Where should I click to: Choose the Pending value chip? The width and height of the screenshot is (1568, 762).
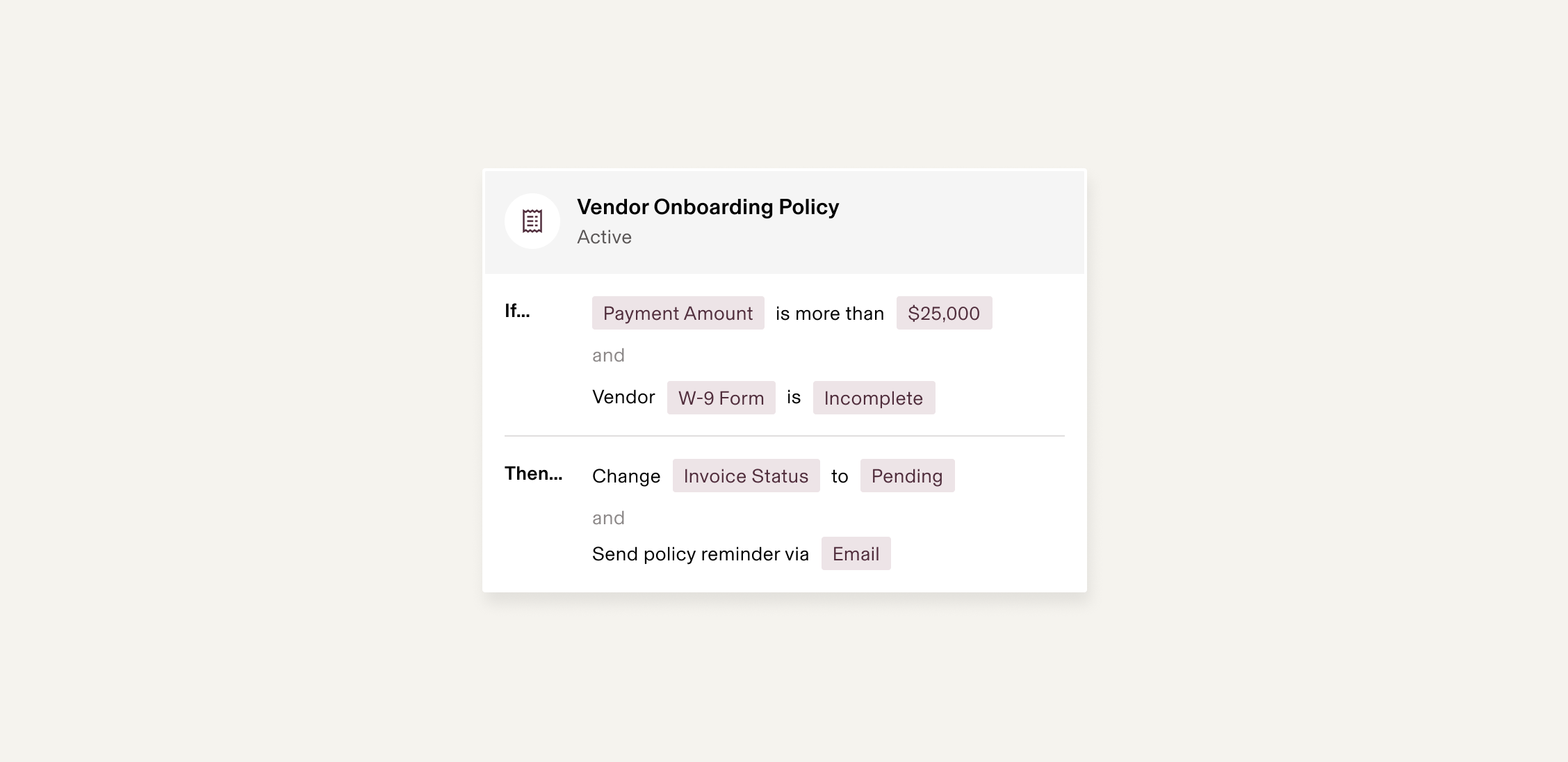(x=907, y=476)
